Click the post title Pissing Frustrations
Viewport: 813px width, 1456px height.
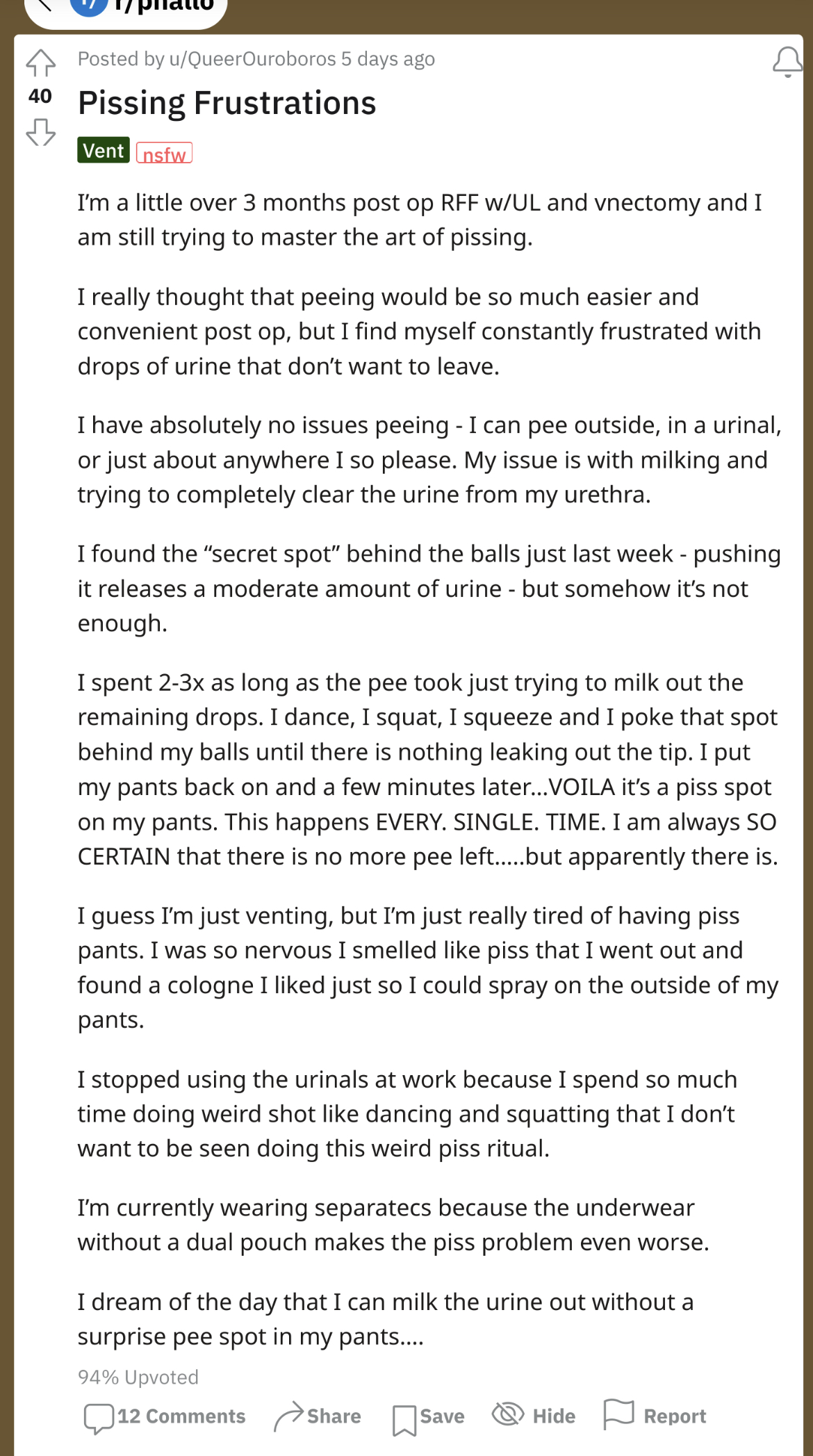tap(227, 103)
